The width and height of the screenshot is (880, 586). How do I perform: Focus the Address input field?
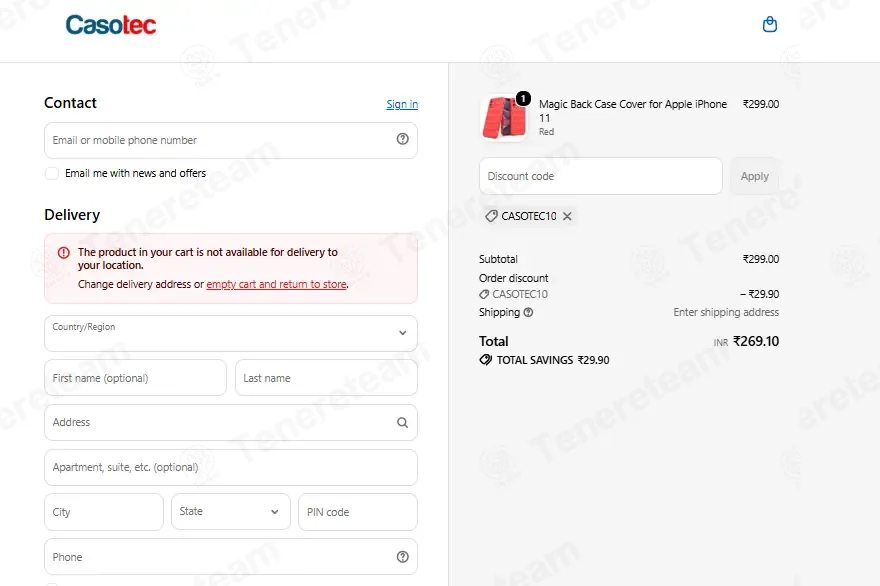pos(231,423)
